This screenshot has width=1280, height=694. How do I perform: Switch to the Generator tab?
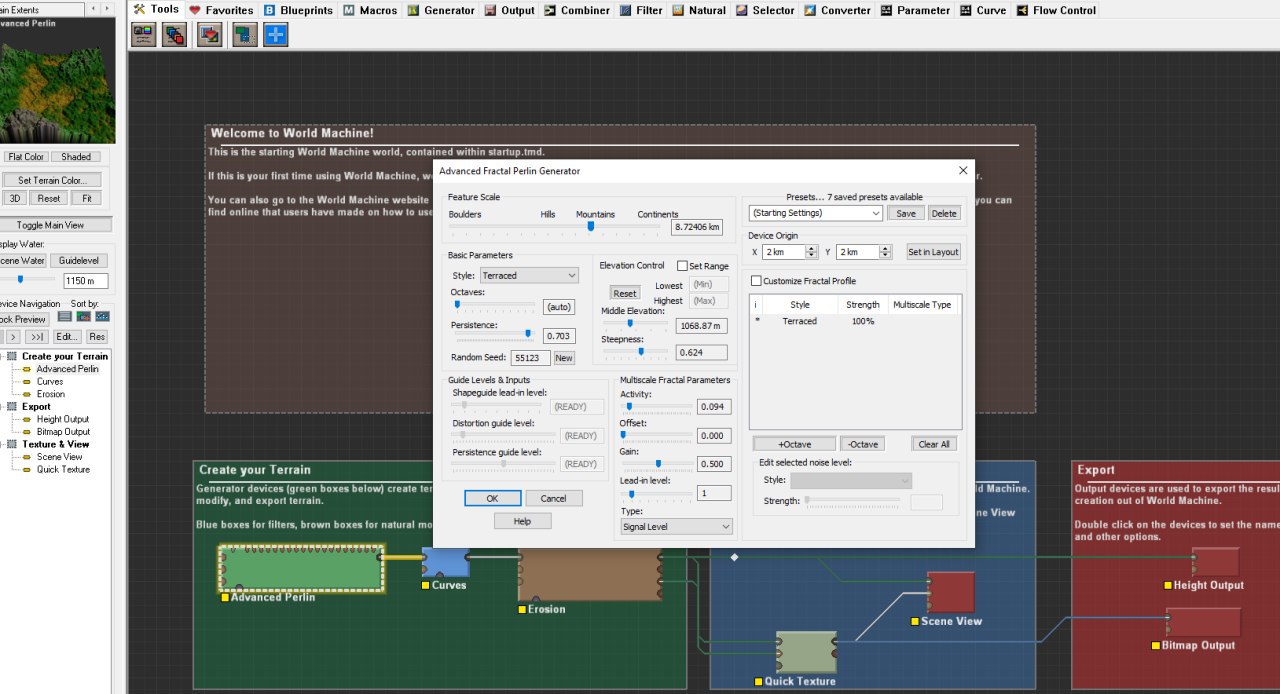pos(441,10)
